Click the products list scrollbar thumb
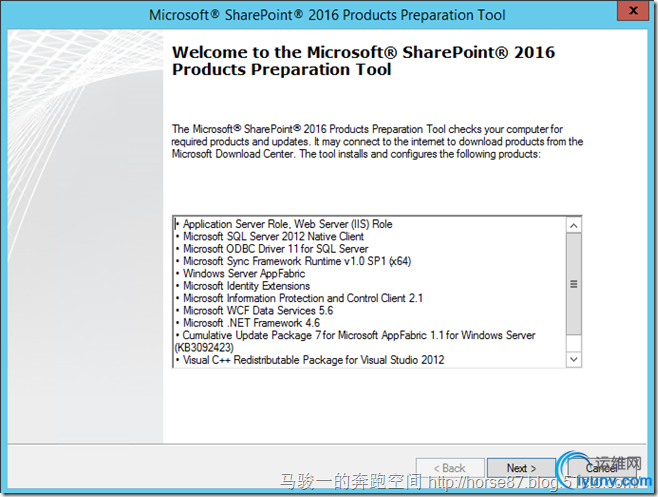Image resolution: width=658 pixels, height=497 pixels. pos(574,284)
